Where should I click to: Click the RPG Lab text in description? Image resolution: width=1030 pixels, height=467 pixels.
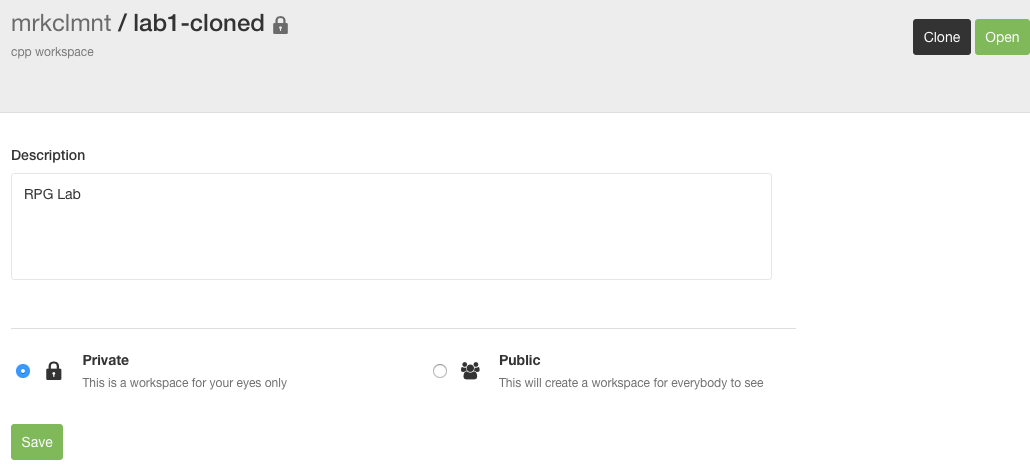pos(52,194)
